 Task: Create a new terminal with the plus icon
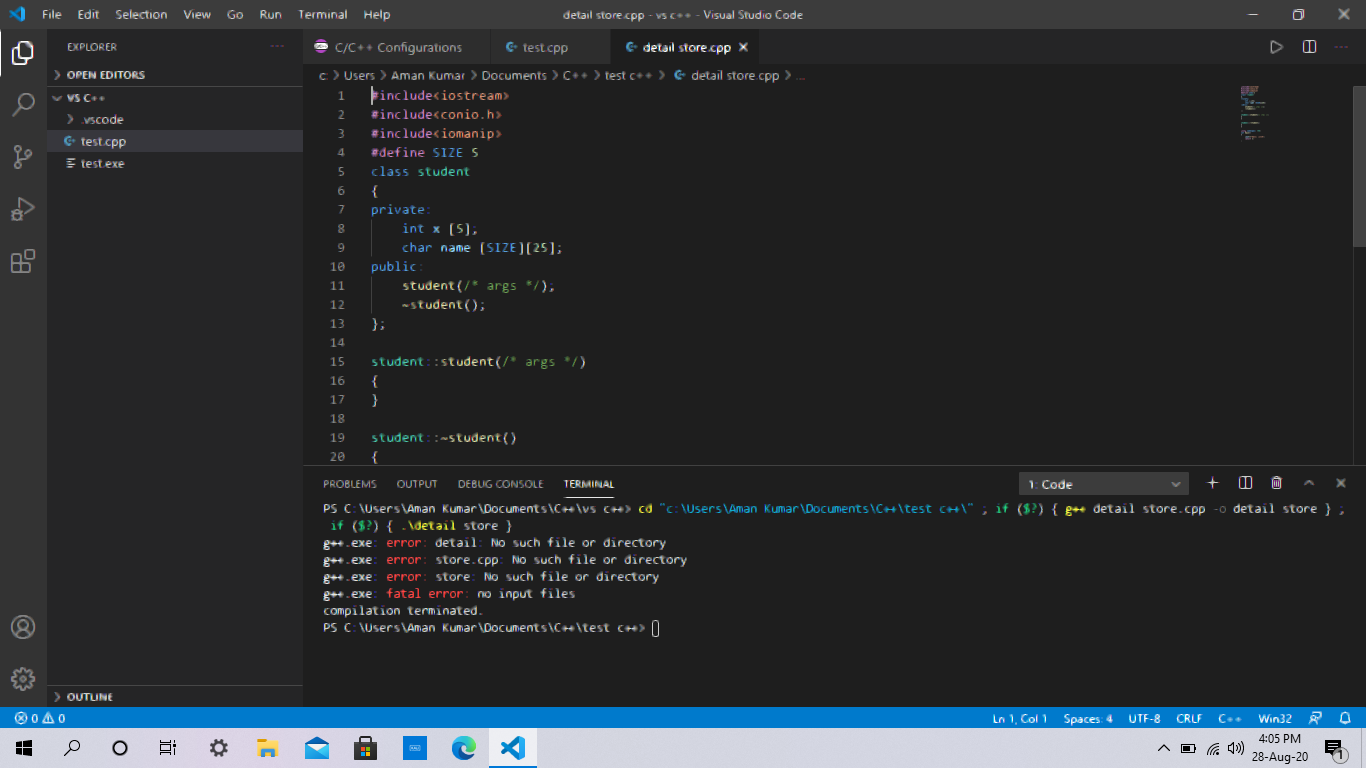[1212, 483]
